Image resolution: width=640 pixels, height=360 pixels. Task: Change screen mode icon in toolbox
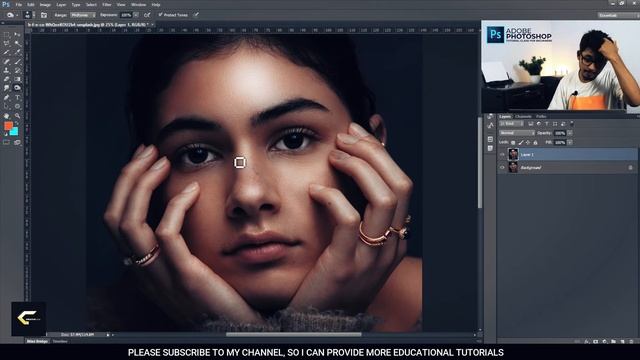tap(17, 142)
